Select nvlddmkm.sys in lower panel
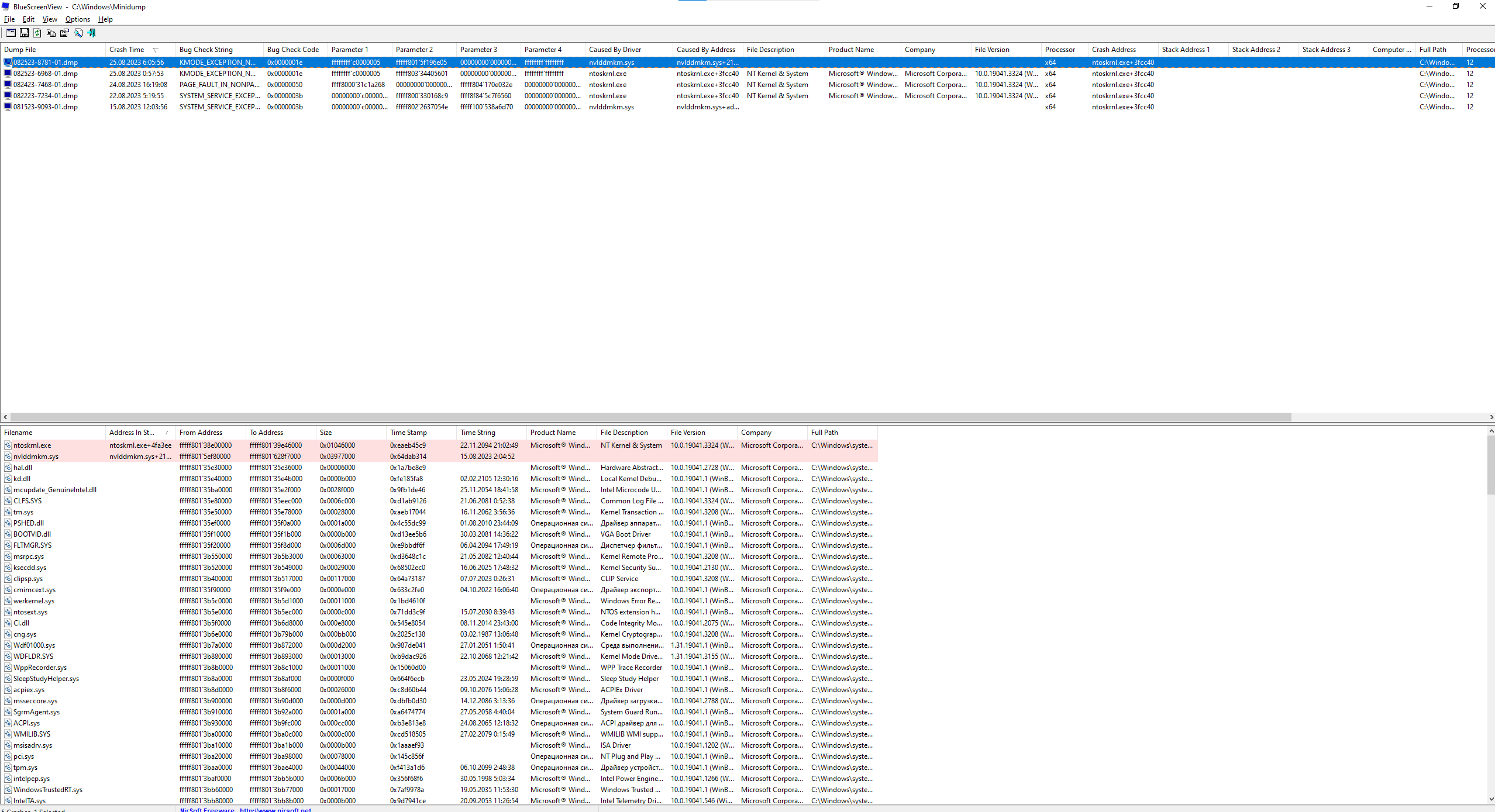This screenshot has height=812, width=1495. click(36, 456)
